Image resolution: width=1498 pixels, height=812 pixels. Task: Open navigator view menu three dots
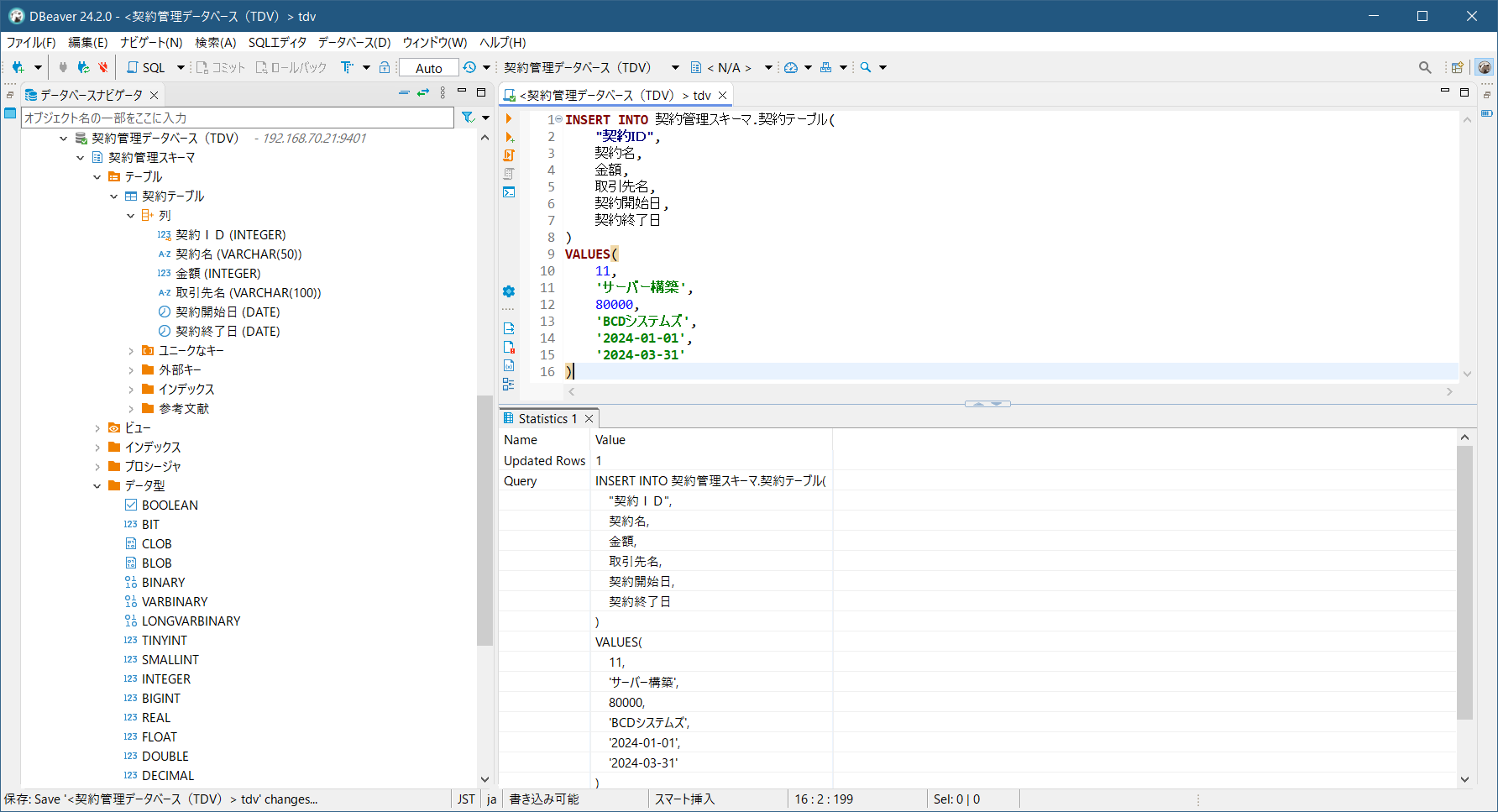coord(443,92)
